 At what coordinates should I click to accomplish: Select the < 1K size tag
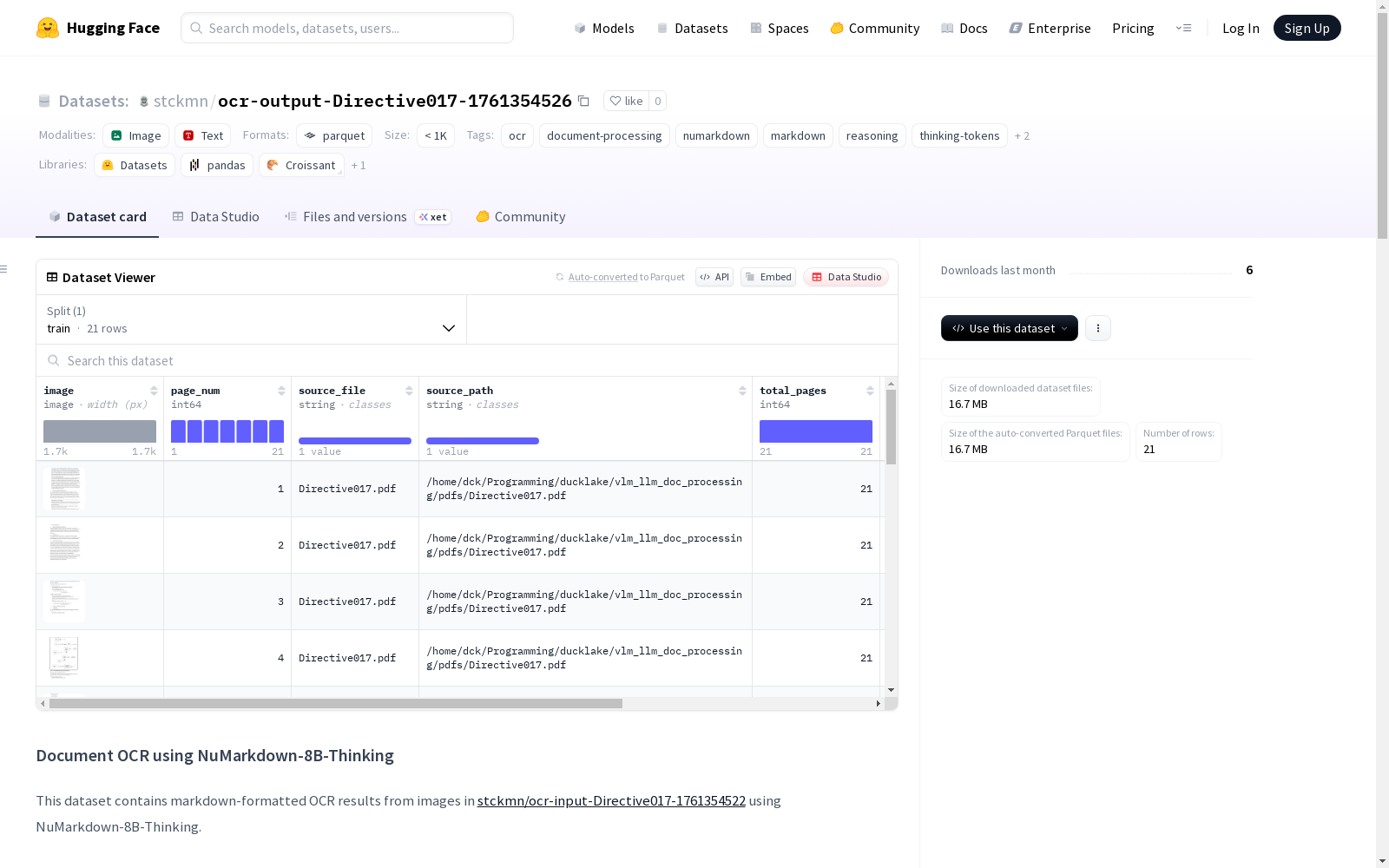(436, 135)
